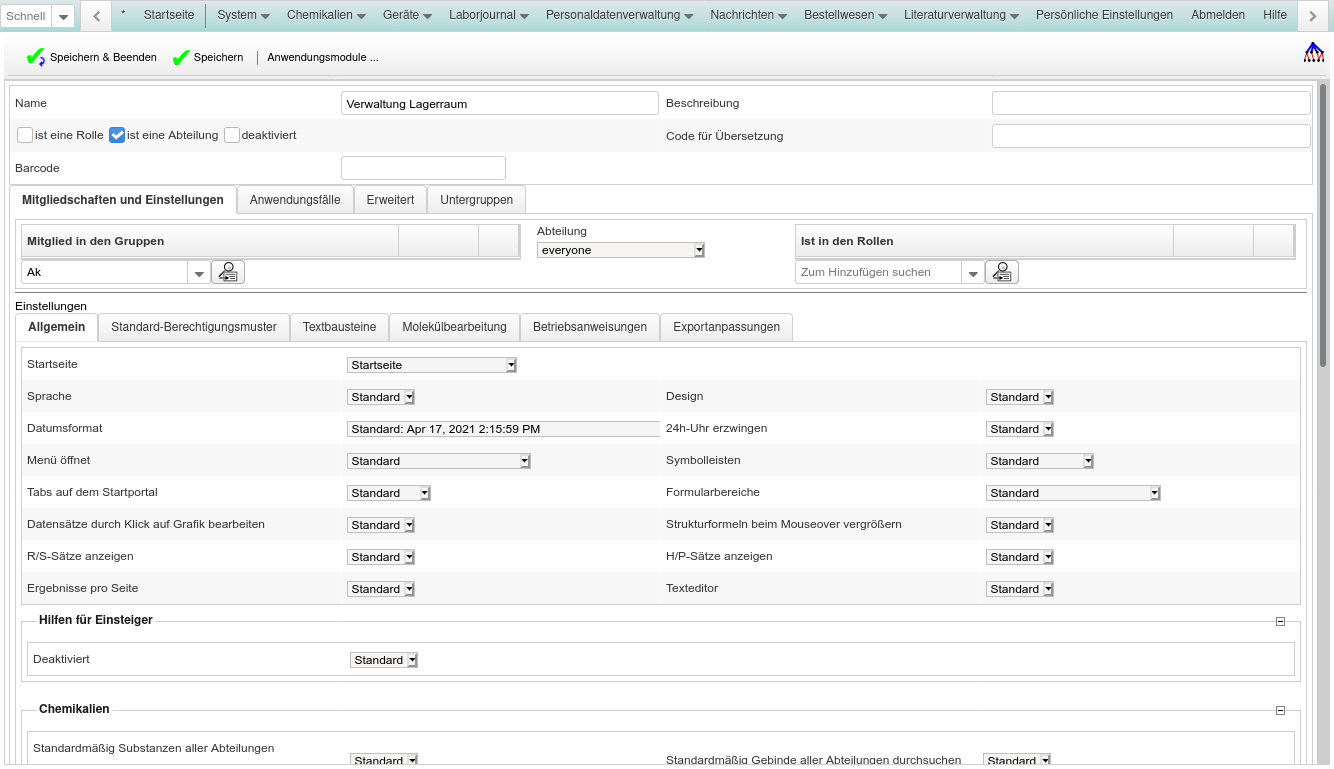This screenshot has width=1334, height=769.
Task: Expand the Sprache dropdown
Action: point(381,397)
